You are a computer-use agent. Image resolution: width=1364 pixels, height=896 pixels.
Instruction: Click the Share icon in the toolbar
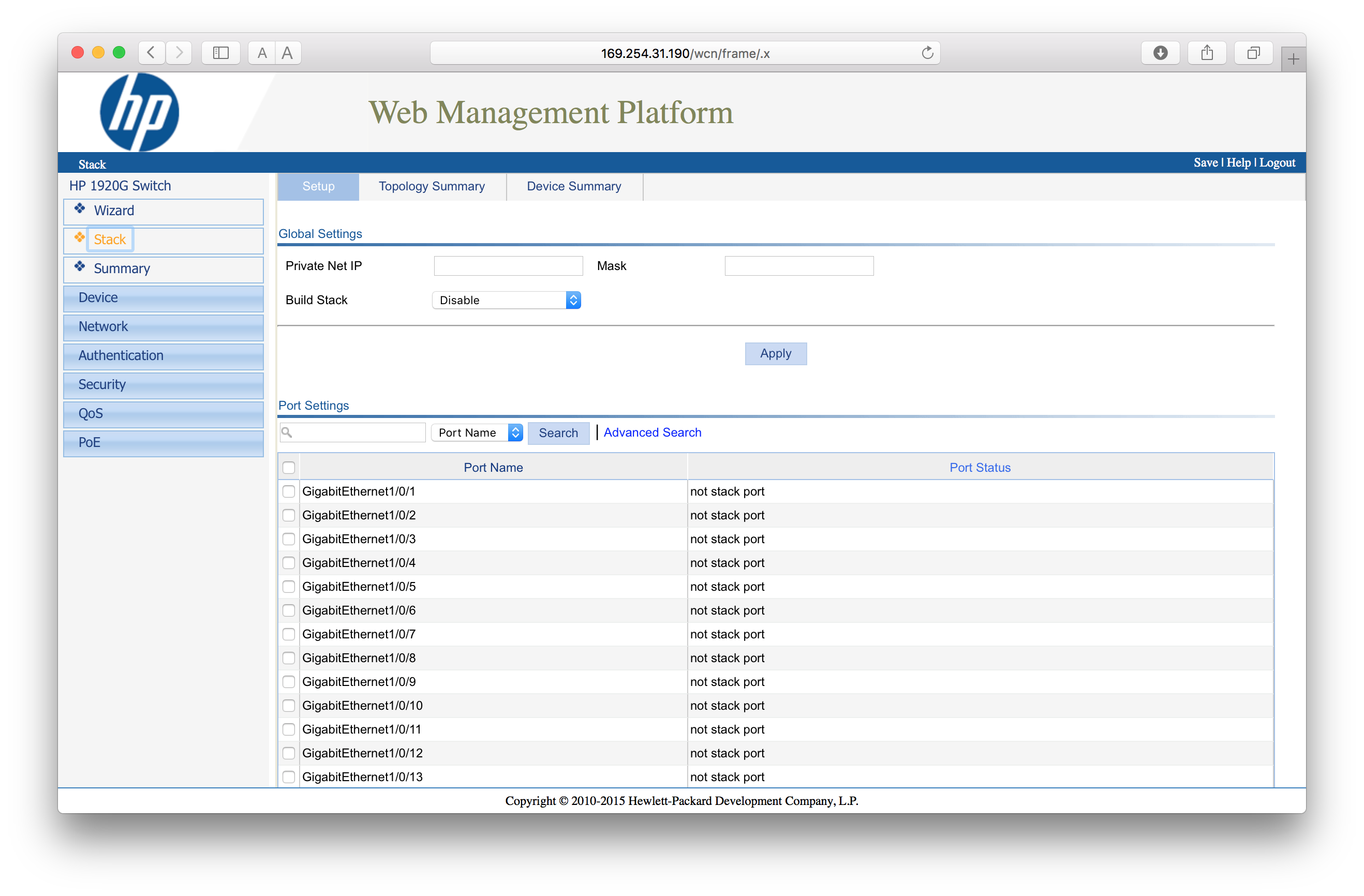click(1207, 53)
